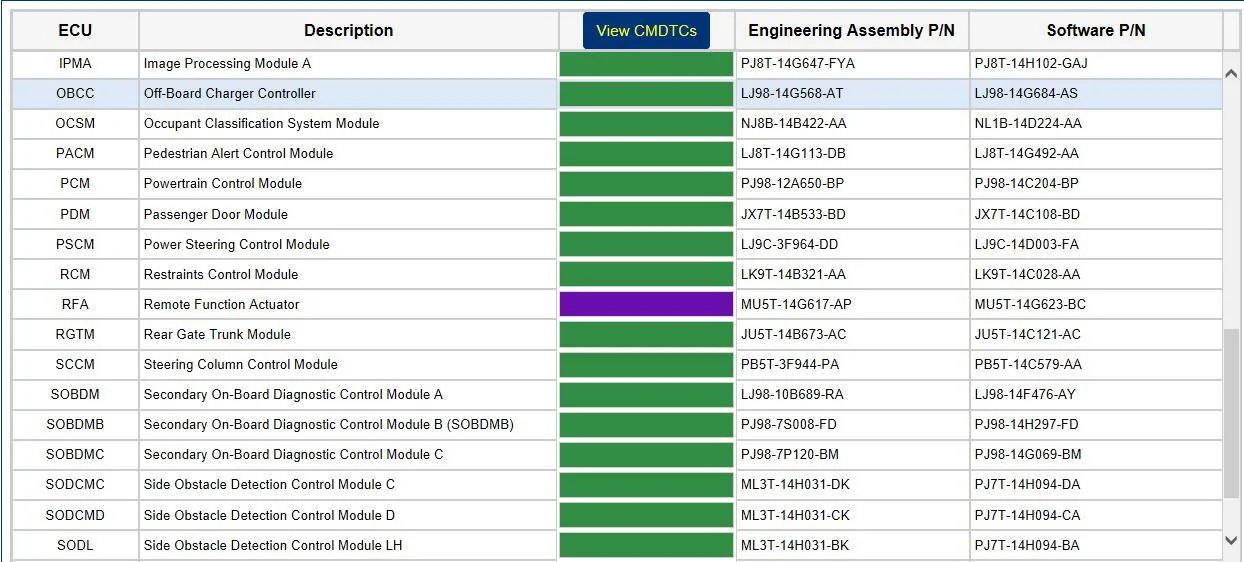Click the ECU column header
Screen dimensions: 1244x562
tap(75, 30)
